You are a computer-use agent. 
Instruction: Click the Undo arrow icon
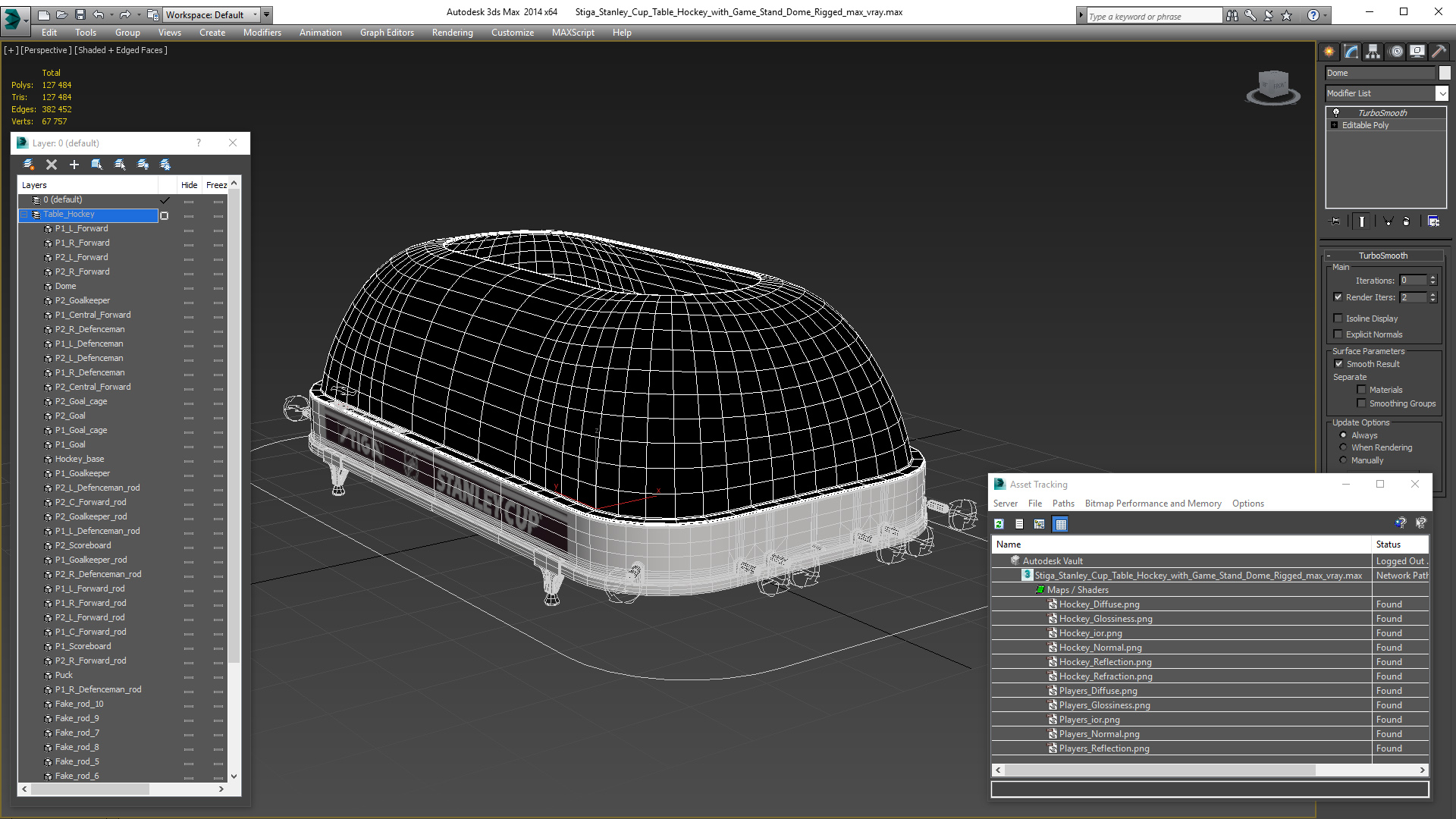98,14
